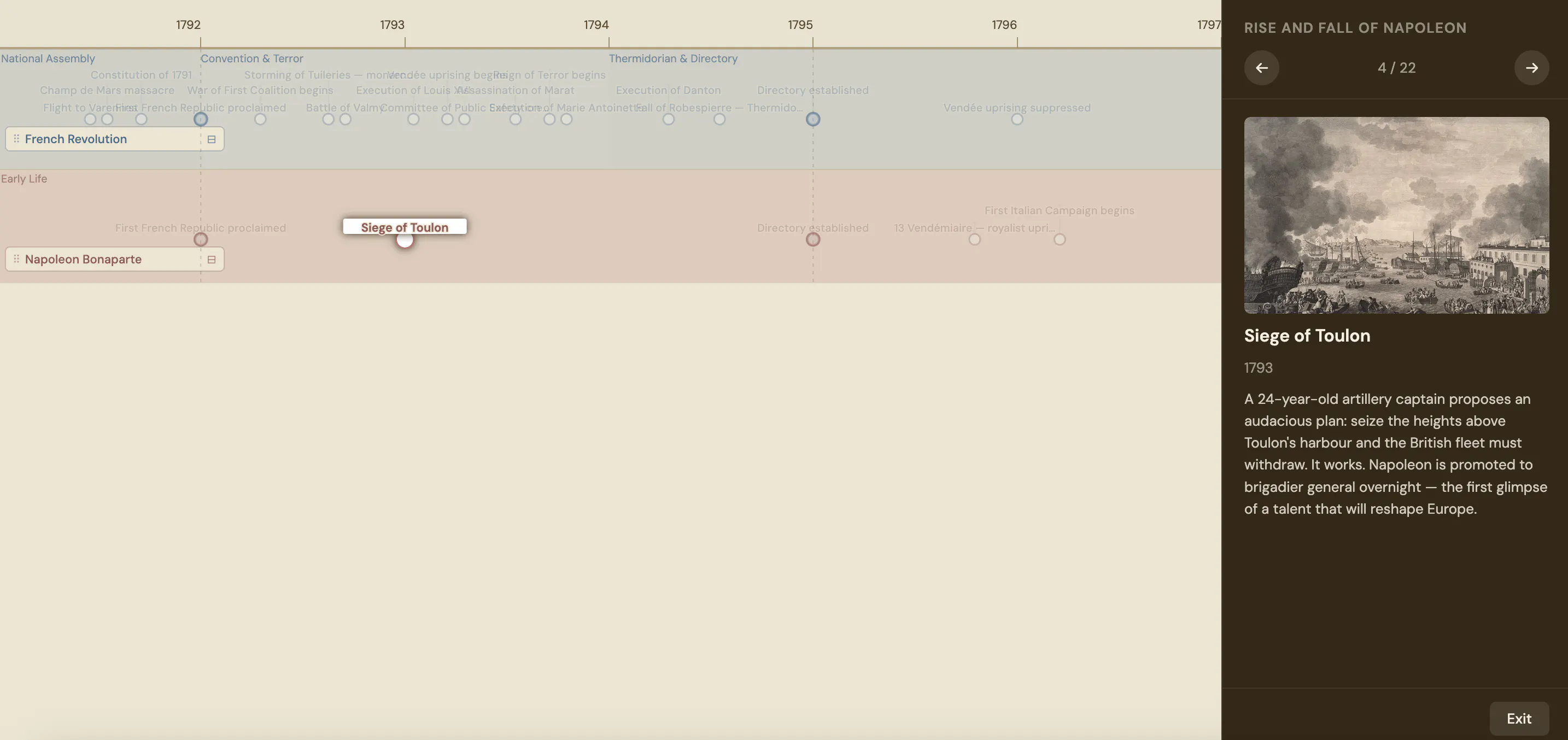Click the 1794 year label on axis

pos(596,25)
